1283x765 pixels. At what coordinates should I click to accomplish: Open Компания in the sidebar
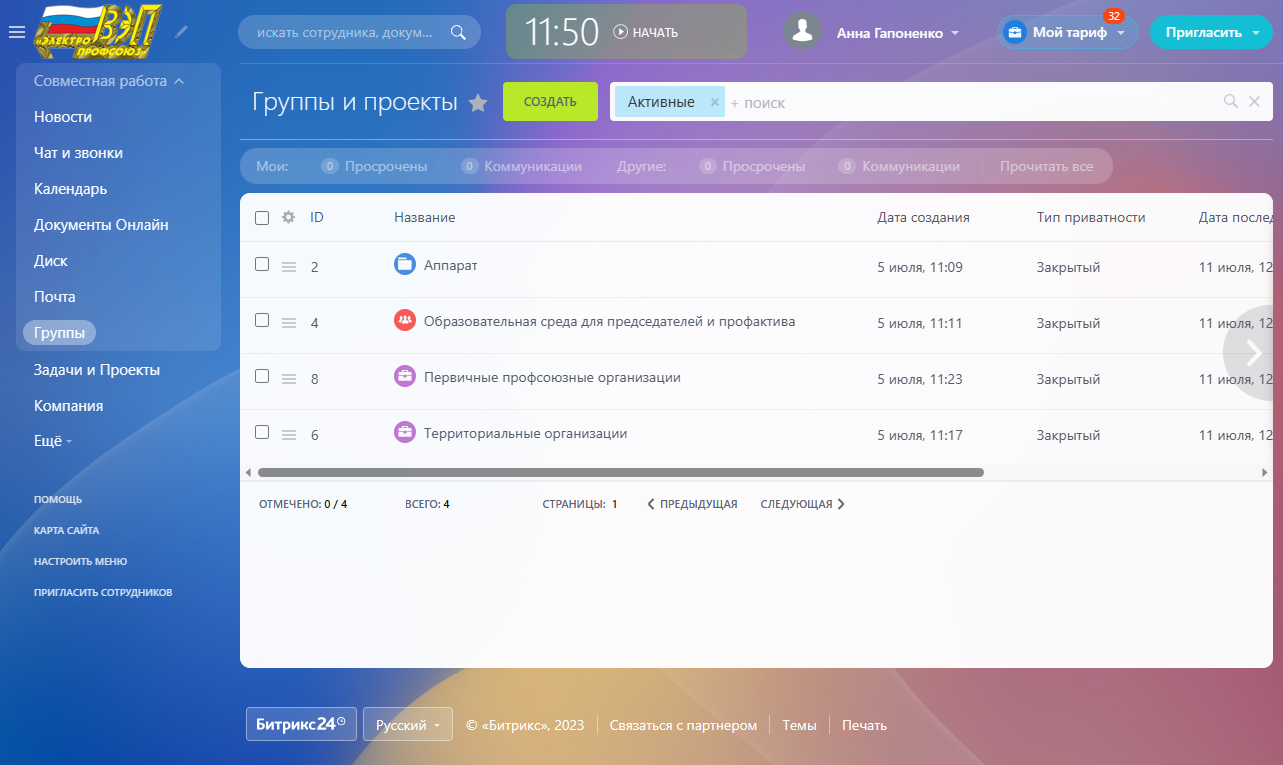point(68,406)
